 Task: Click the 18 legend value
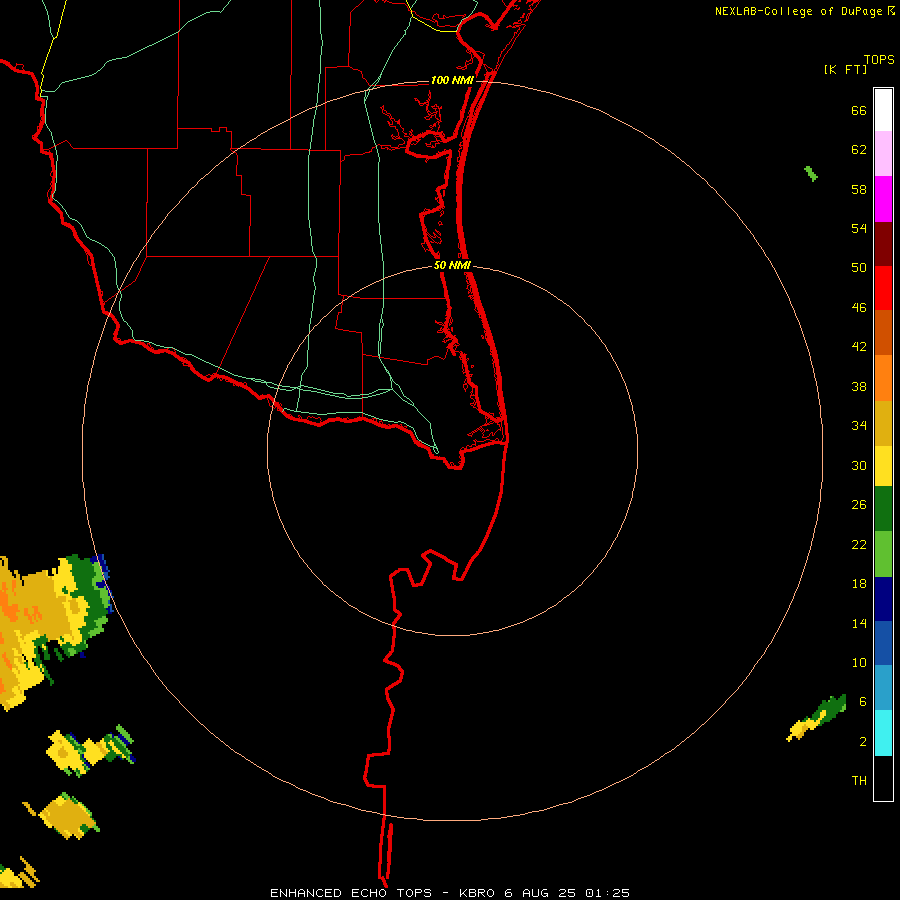(x=859, y=584)
